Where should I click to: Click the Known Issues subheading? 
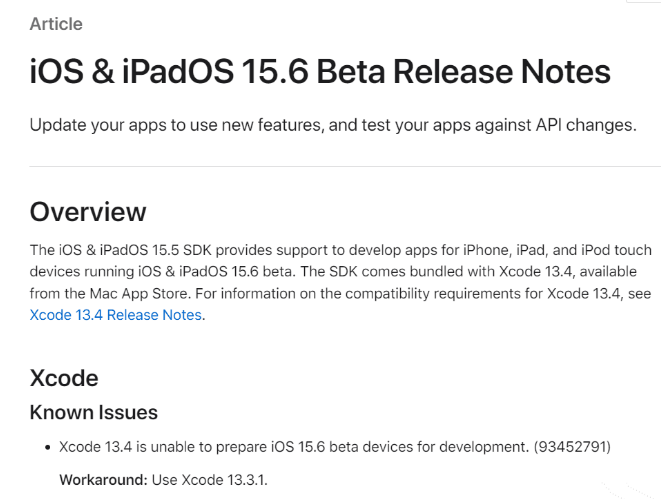pyautogui.click(x=93, y=412)
